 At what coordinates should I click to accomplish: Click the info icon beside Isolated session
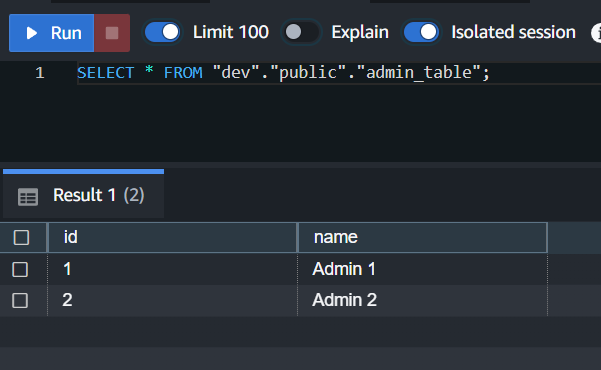[x=596, y=33]
